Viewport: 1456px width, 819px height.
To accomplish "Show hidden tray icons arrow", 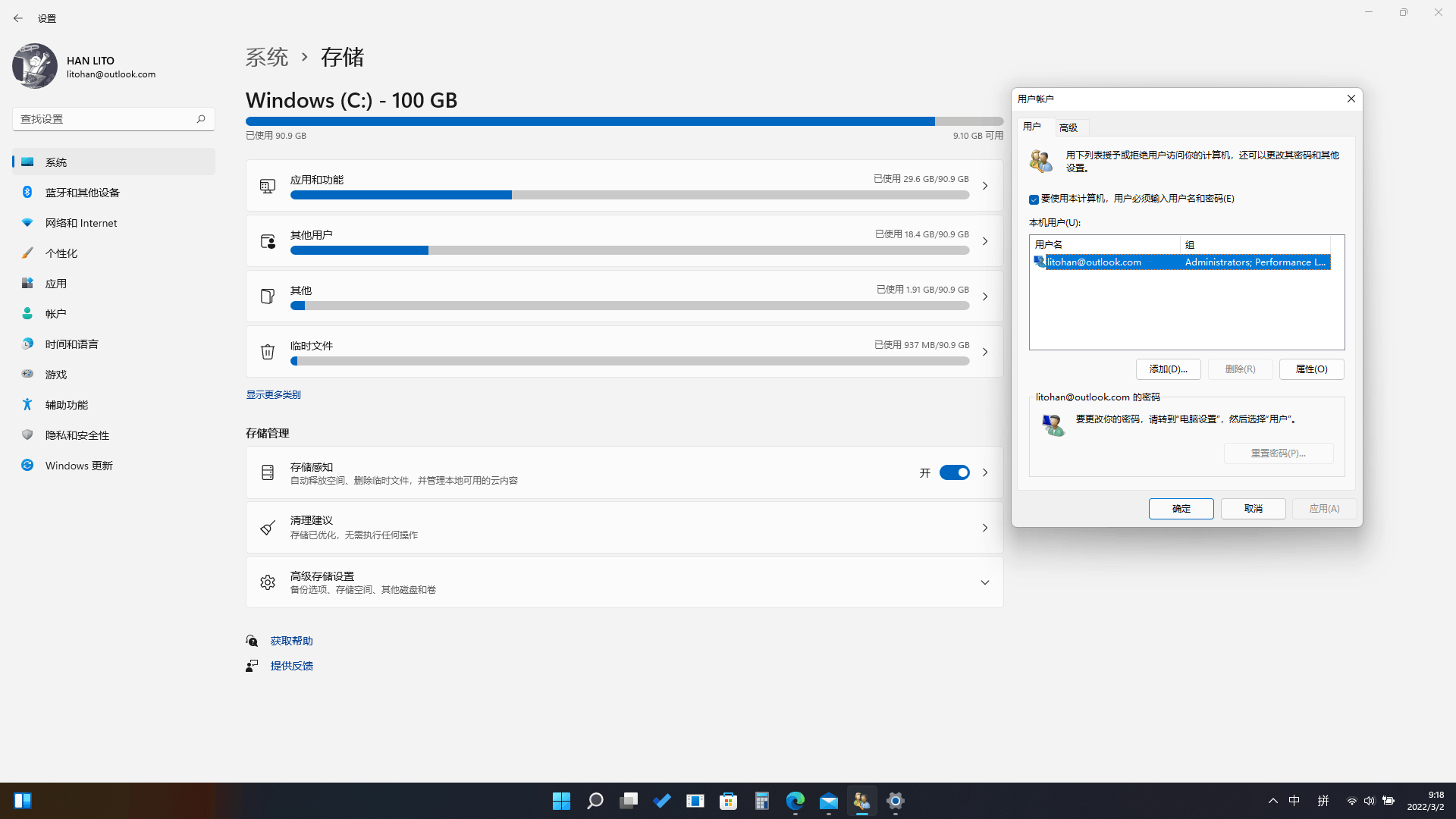I will pos(1272,801).
